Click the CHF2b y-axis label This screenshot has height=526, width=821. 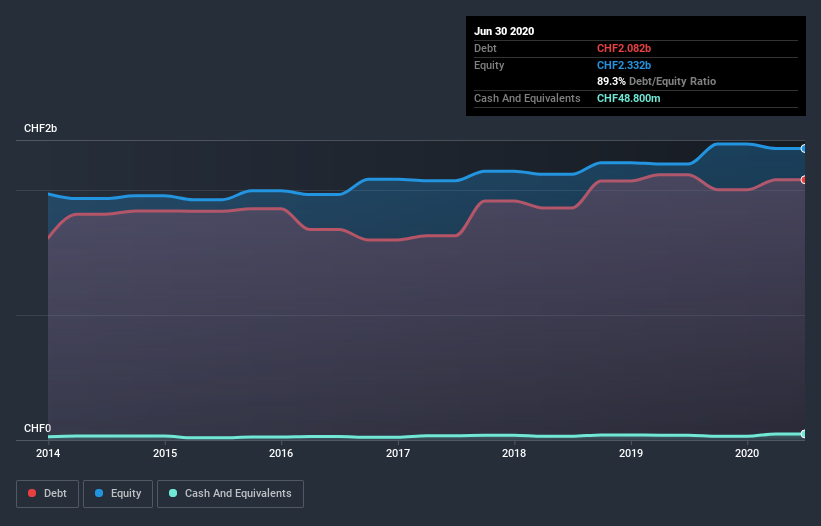point(40,128)
